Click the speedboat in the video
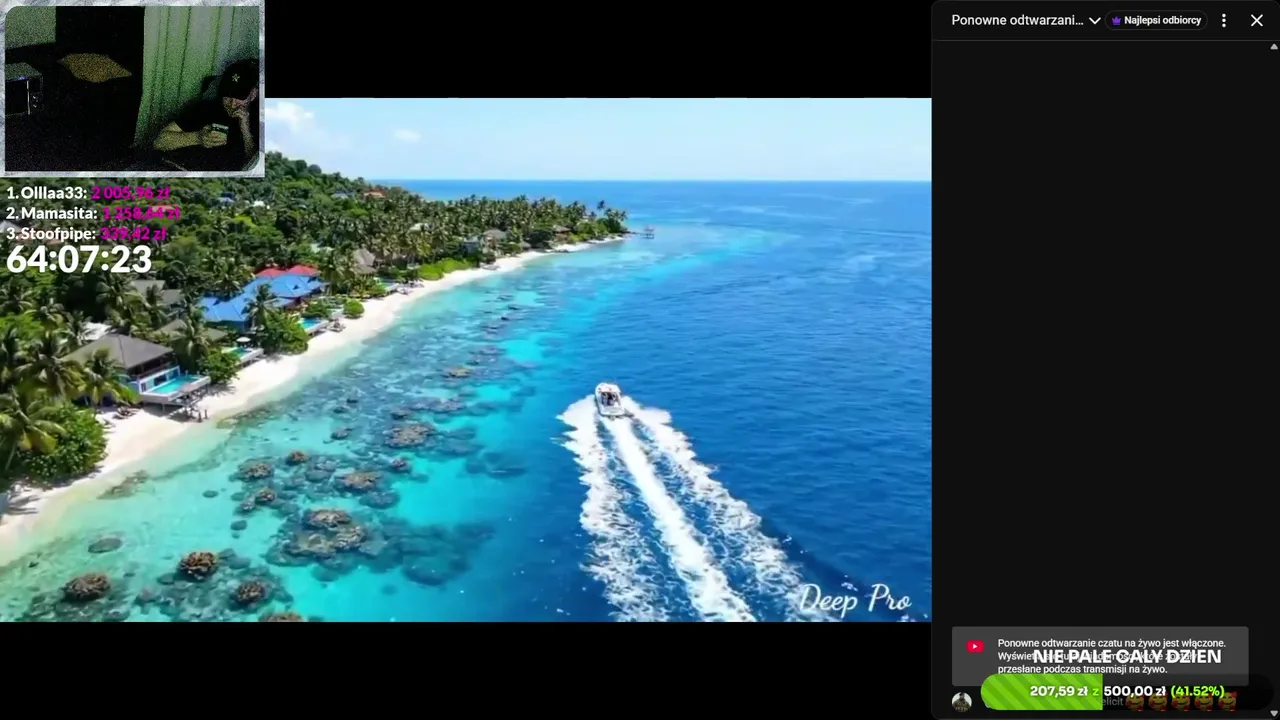The height and width of the screenshot is (720, 1280). tap(608, 399)
